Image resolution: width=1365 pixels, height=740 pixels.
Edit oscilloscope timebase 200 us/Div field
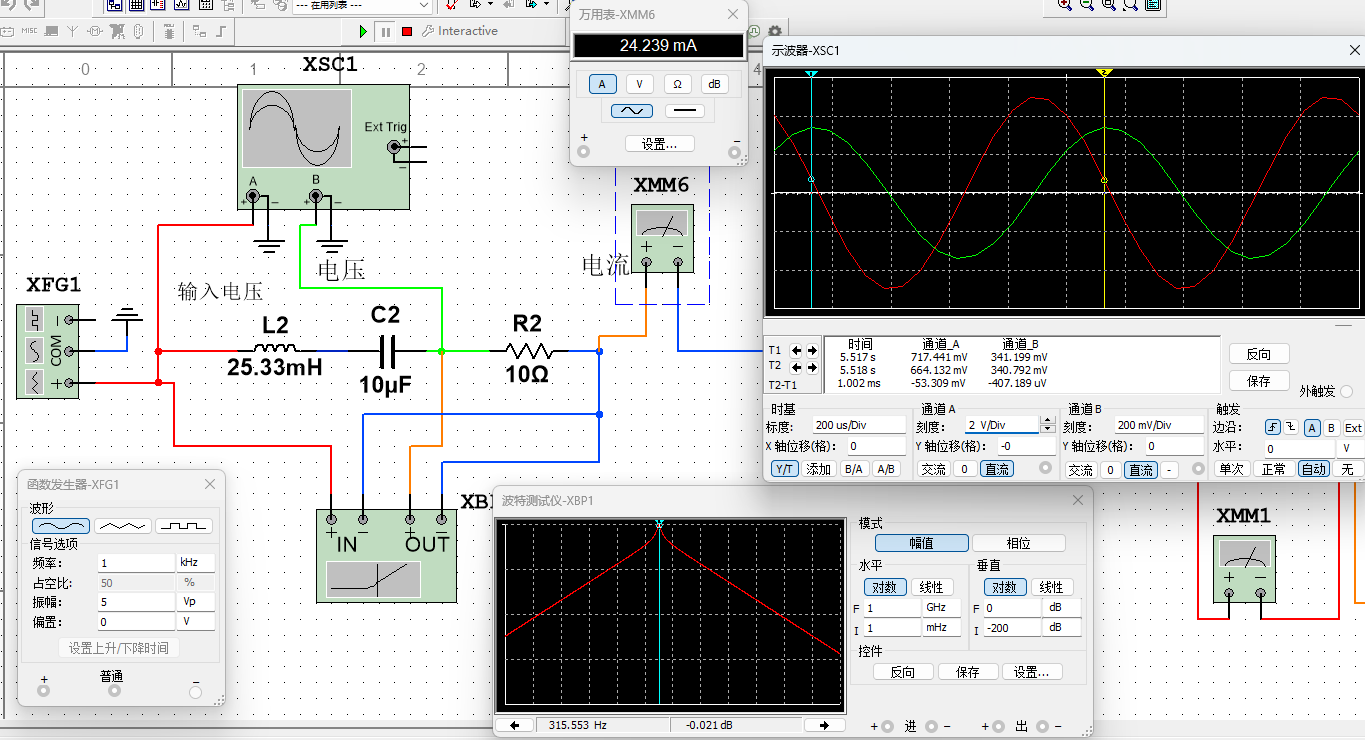coord(858,425)
